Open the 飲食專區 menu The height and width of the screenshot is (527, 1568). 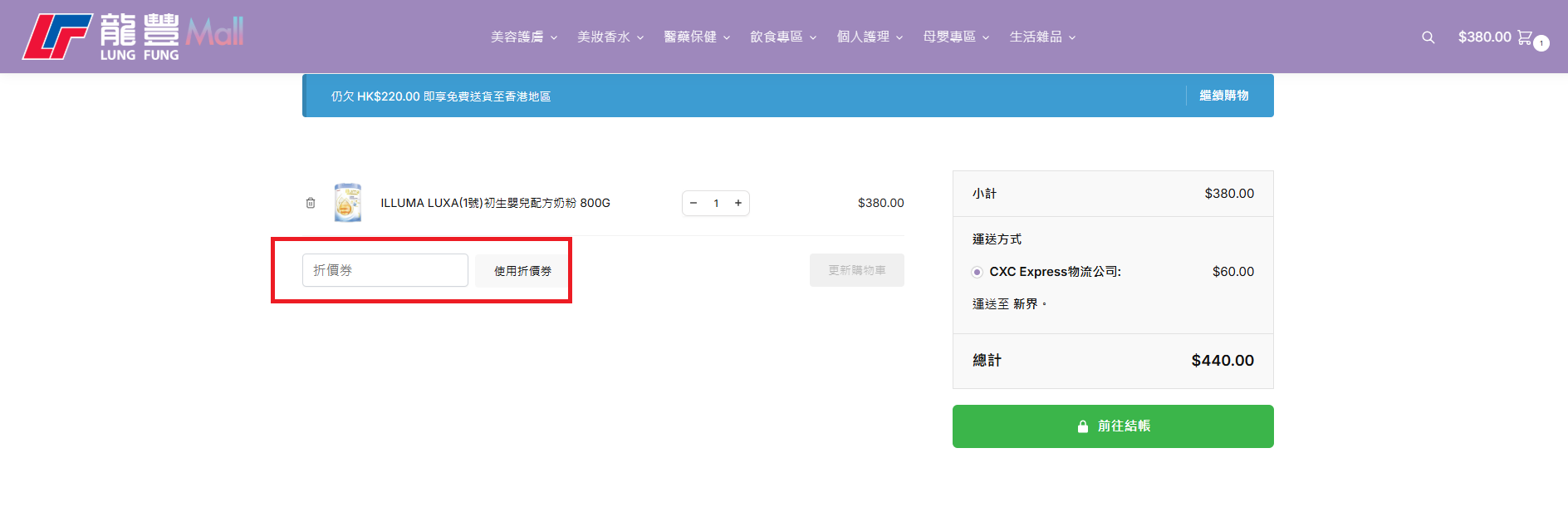coord(782,37)
